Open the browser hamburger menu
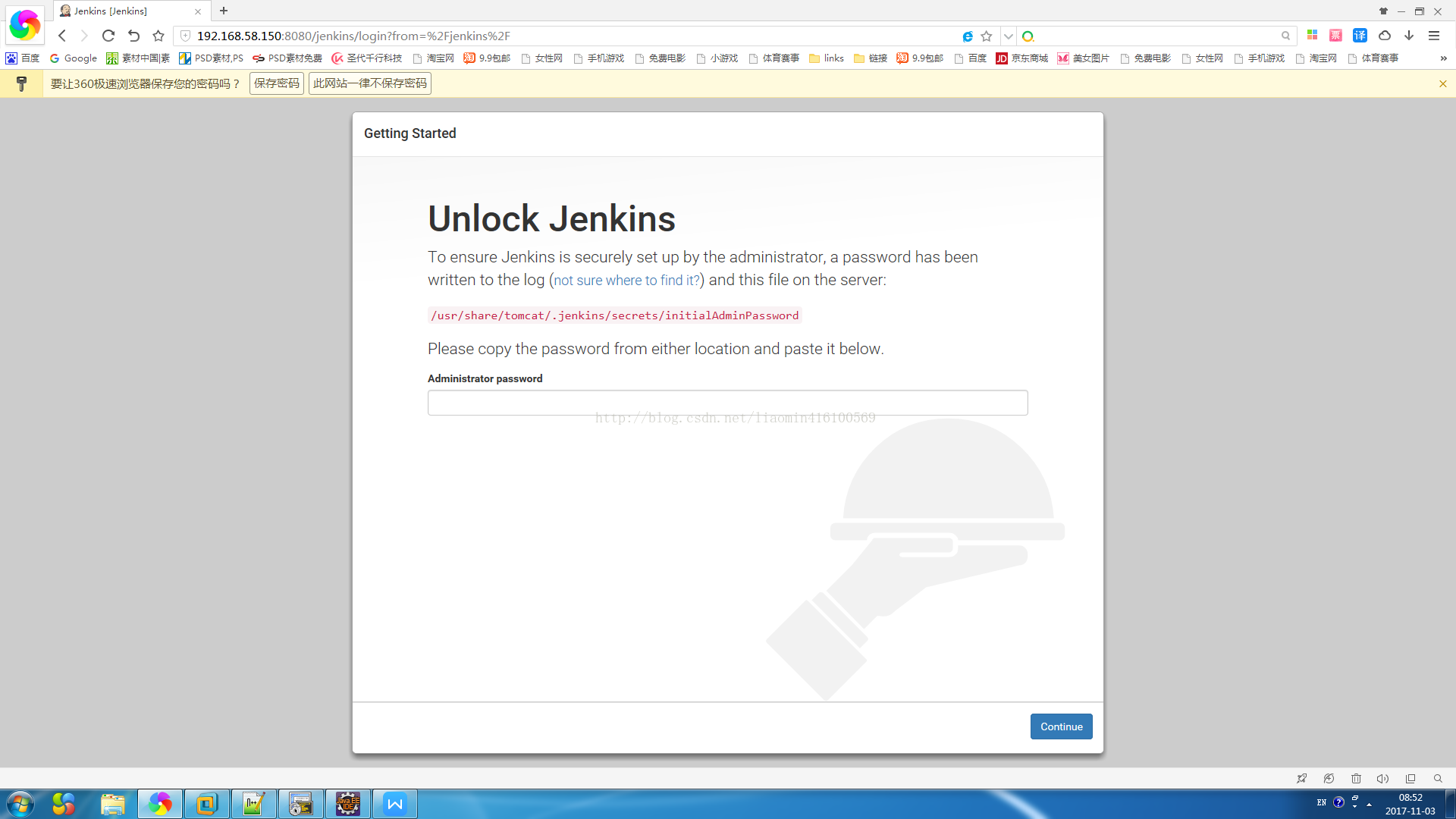The height and width of the screenshot is (819, 1456). point(1434,36)
